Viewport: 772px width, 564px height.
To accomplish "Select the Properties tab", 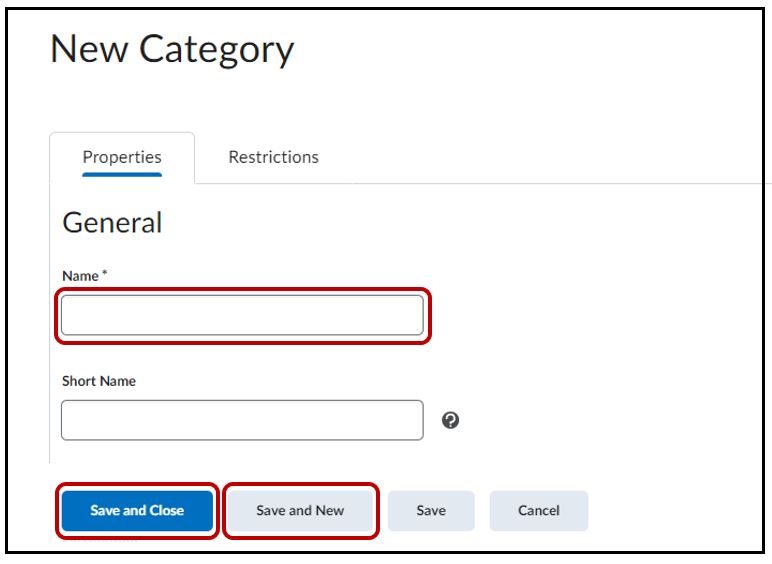I will 122,157.
